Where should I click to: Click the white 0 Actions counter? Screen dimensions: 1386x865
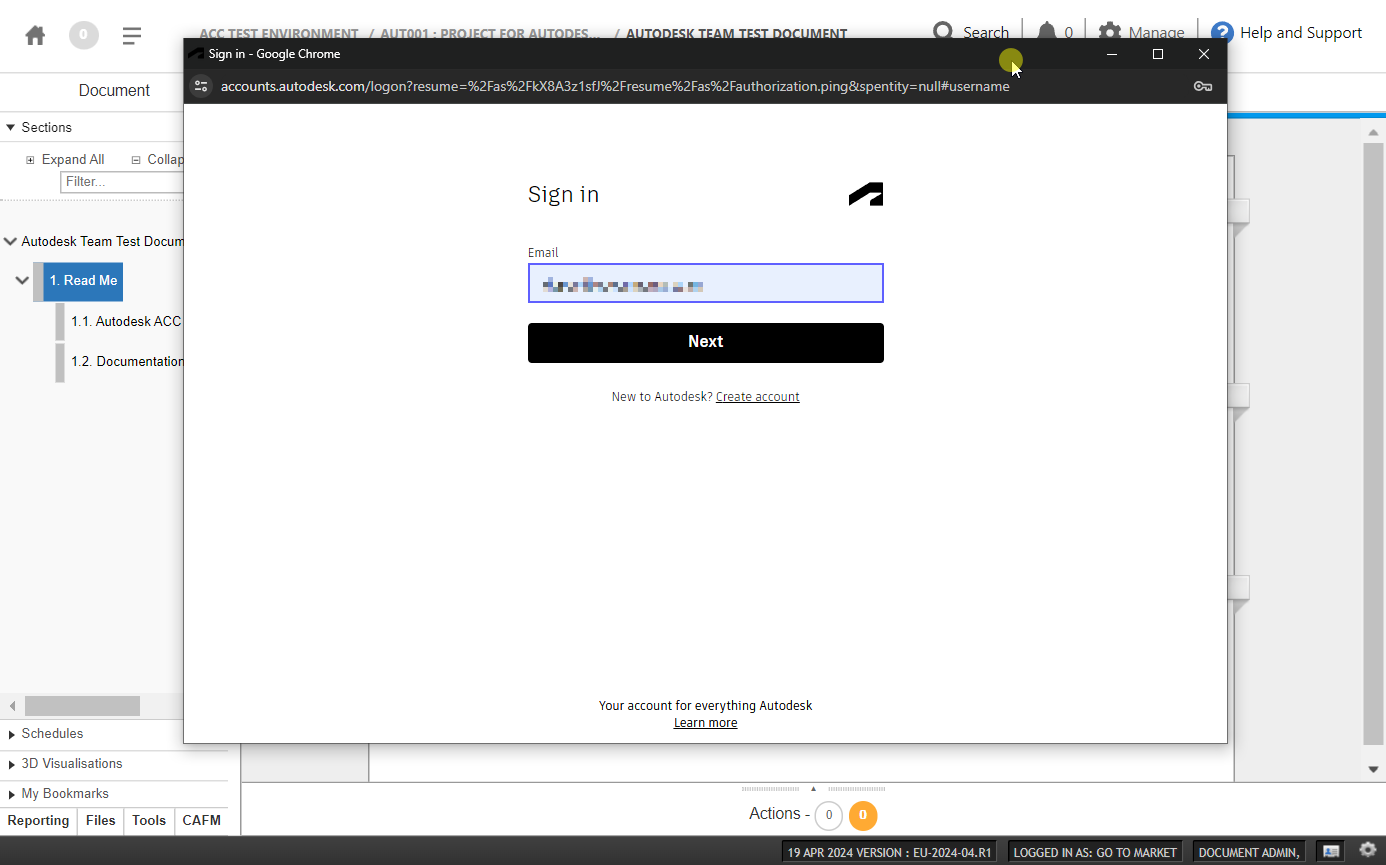coord(828,815)
